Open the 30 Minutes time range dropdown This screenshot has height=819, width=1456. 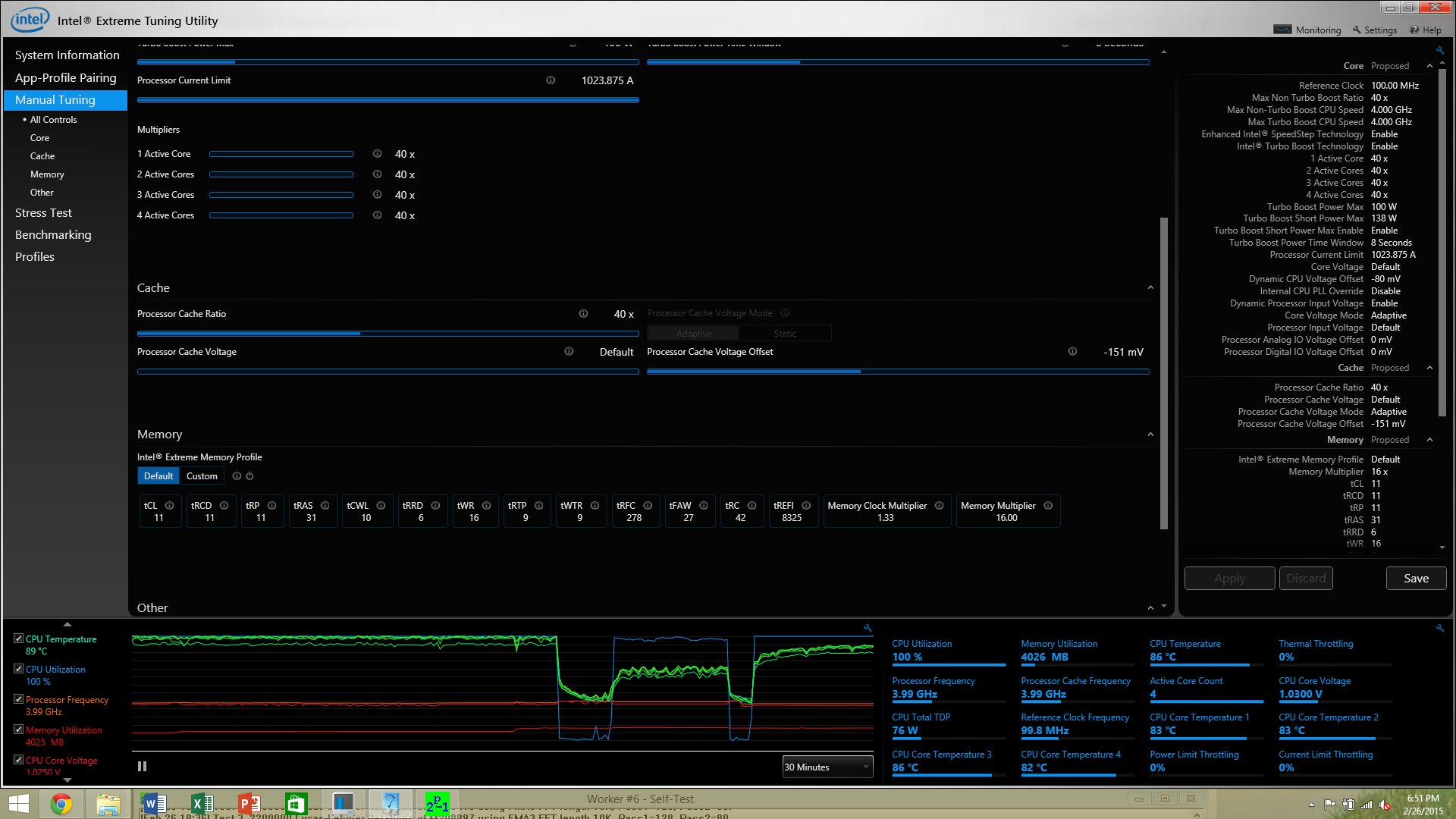[x=827, y=767]
